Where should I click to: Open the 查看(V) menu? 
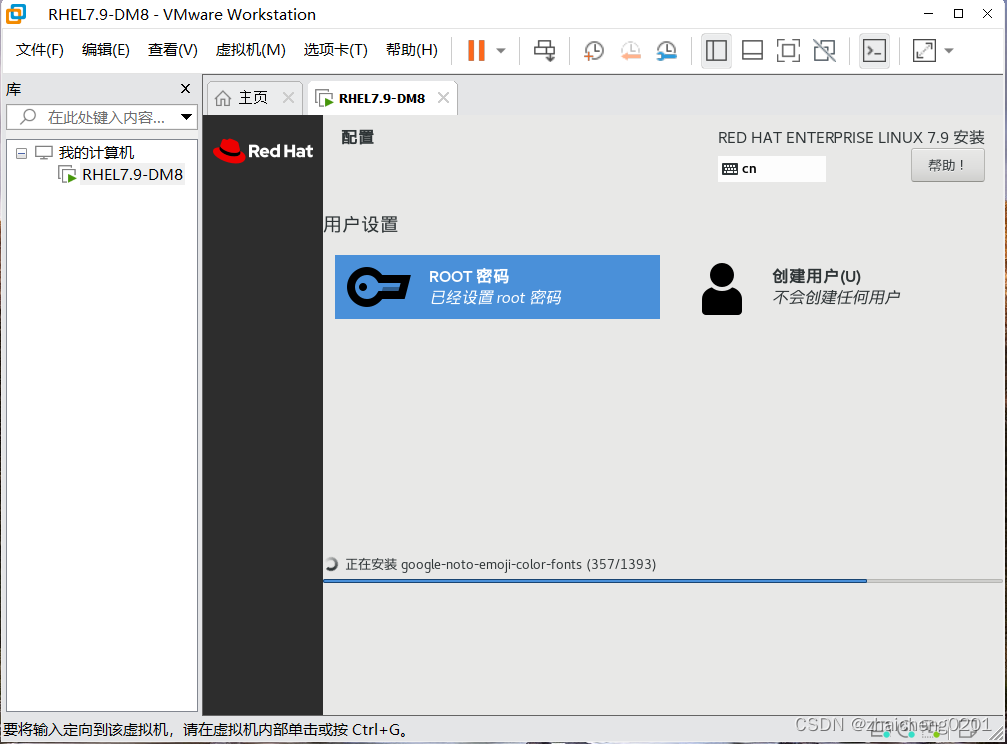pos(173,50)
